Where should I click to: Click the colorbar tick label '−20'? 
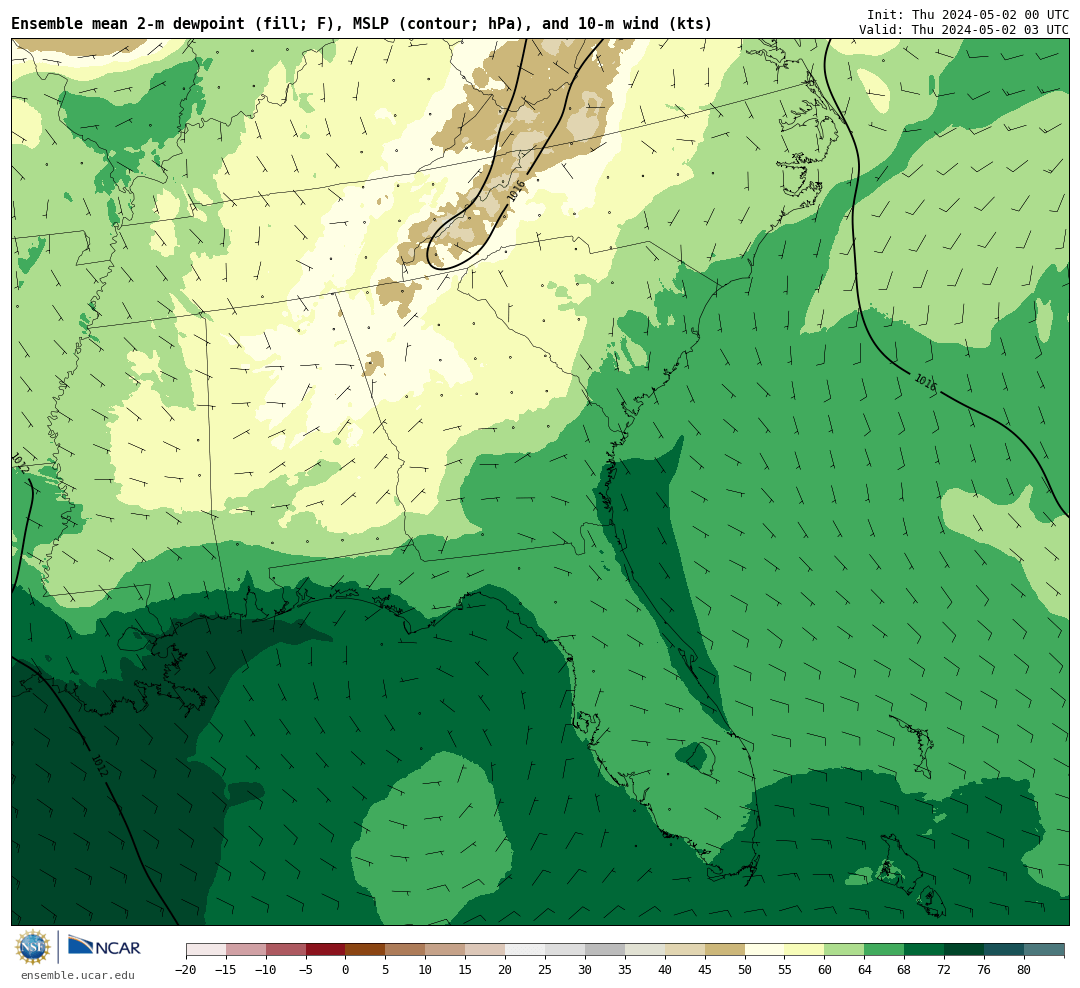(x=186, y=970)
